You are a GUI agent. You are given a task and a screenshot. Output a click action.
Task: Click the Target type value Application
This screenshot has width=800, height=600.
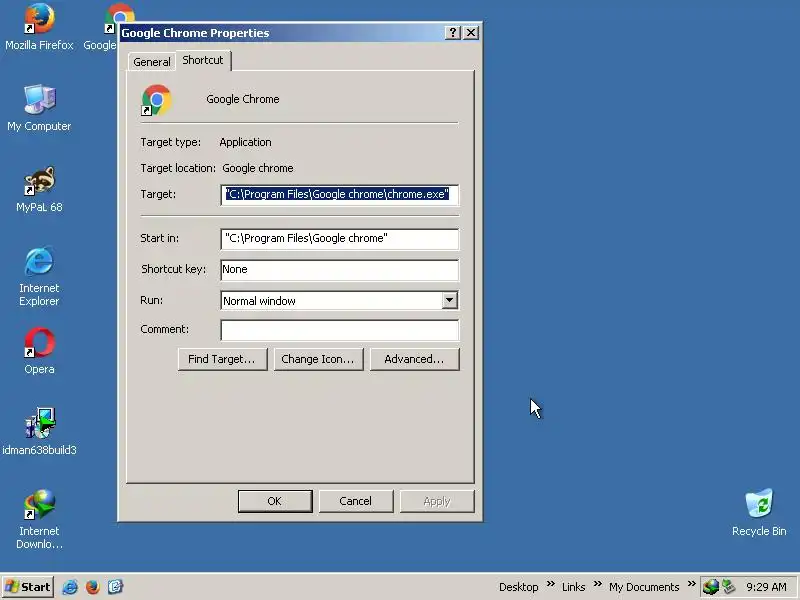coord(245,142)
